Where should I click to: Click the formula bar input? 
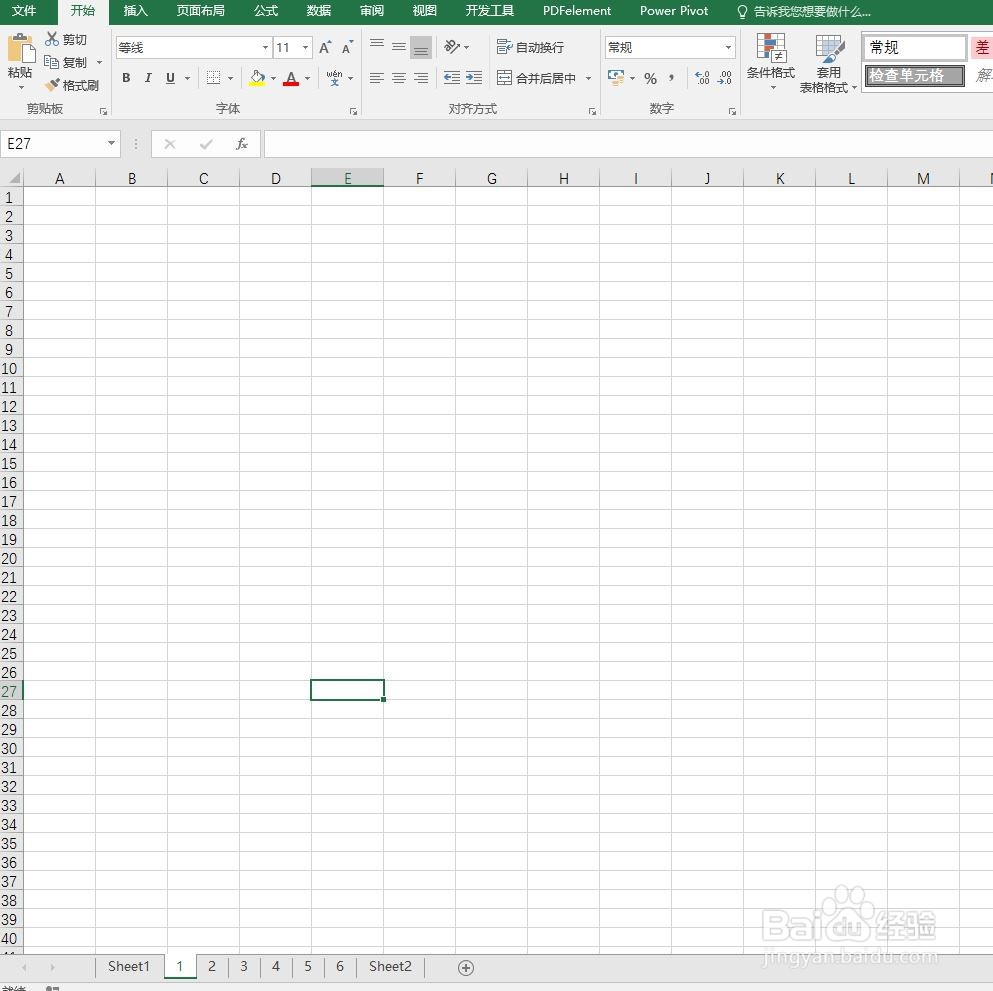[628, 144]
